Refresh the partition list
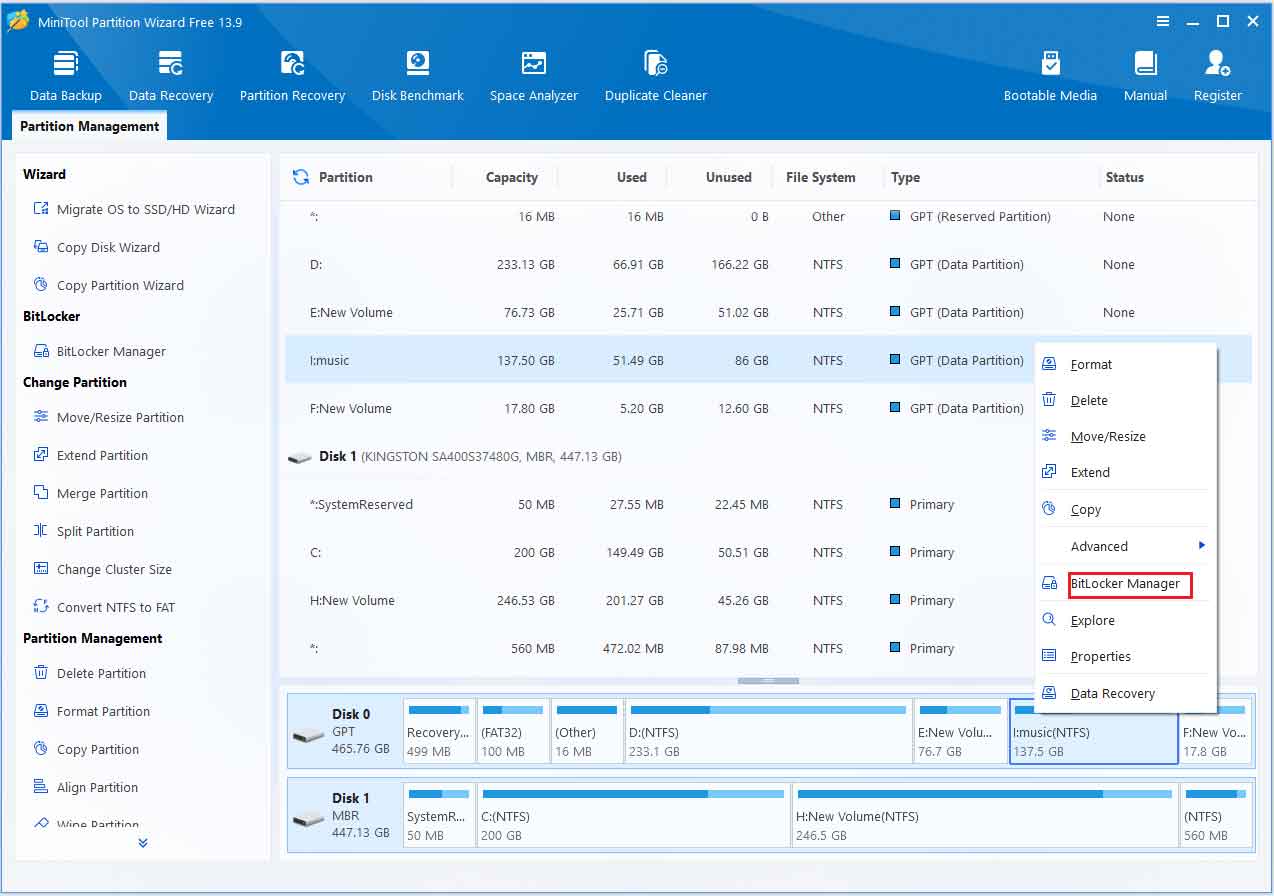This screenshot has width=1274, height=896. [300, 177]
